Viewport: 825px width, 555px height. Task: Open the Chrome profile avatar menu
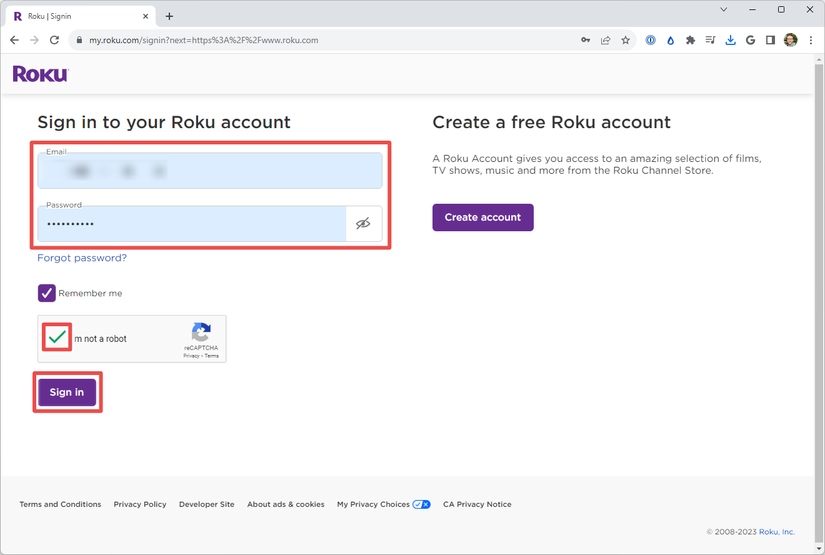pyautogui.click(x=790, y=40)
